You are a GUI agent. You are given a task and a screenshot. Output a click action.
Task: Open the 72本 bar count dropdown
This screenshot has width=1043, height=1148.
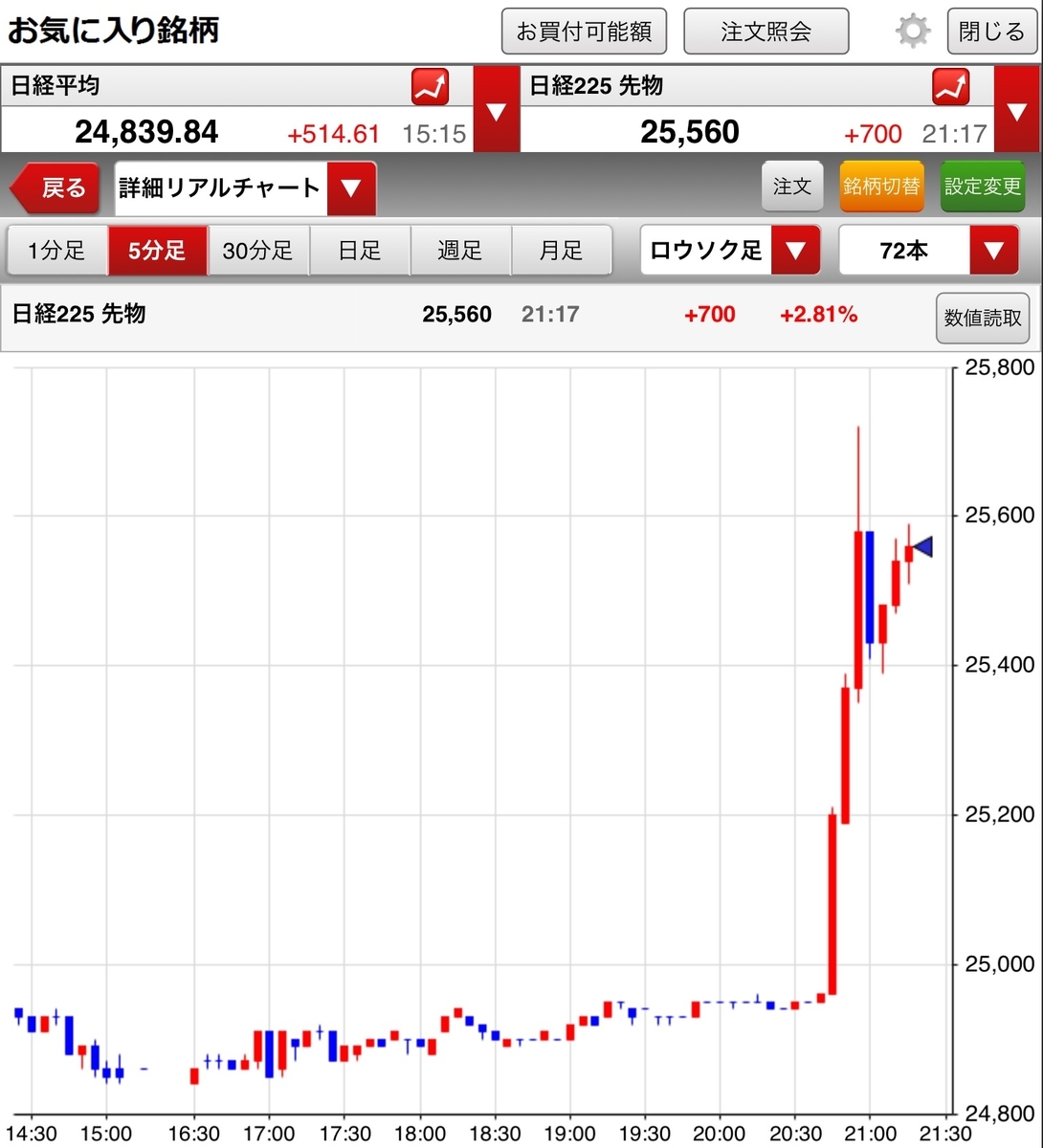click(x=928, y=251)
